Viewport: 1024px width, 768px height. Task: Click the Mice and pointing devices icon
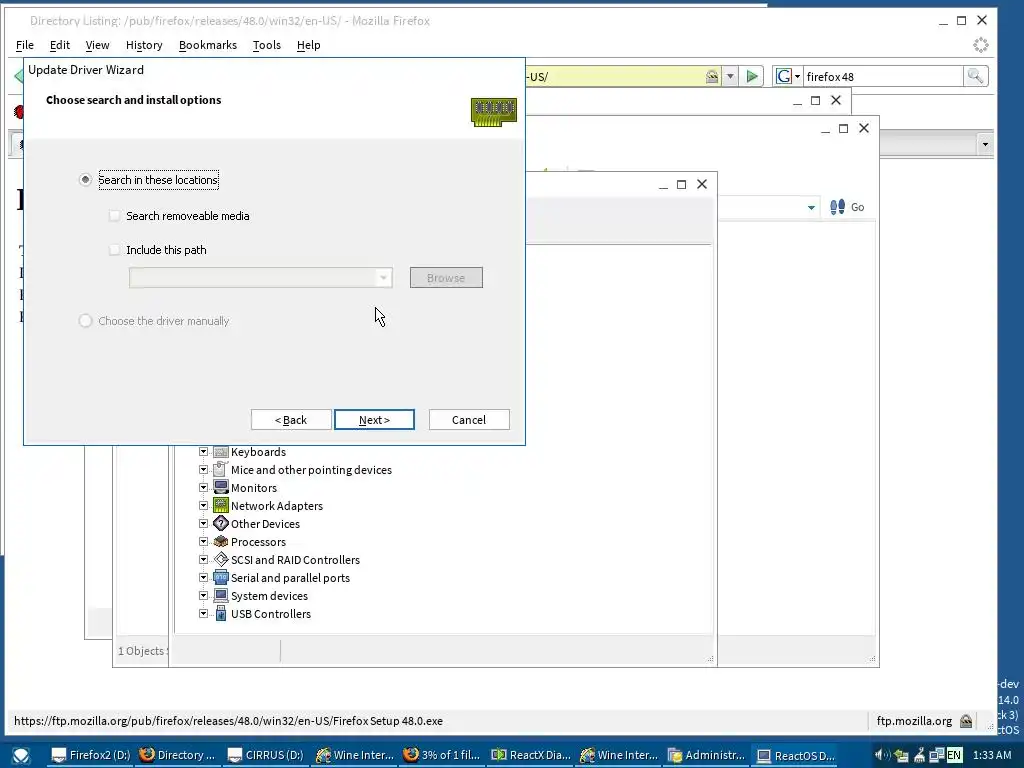pyautogui.click(x=221, y=470)
